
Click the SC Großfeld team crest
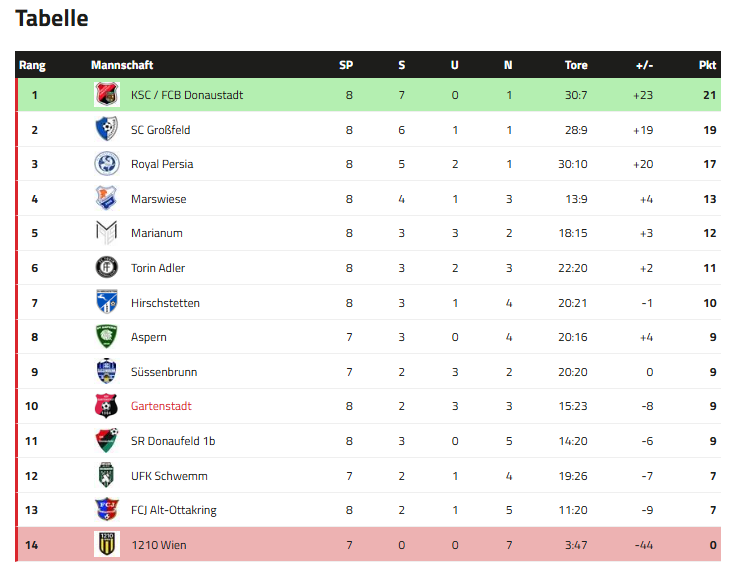click(106, 129)
